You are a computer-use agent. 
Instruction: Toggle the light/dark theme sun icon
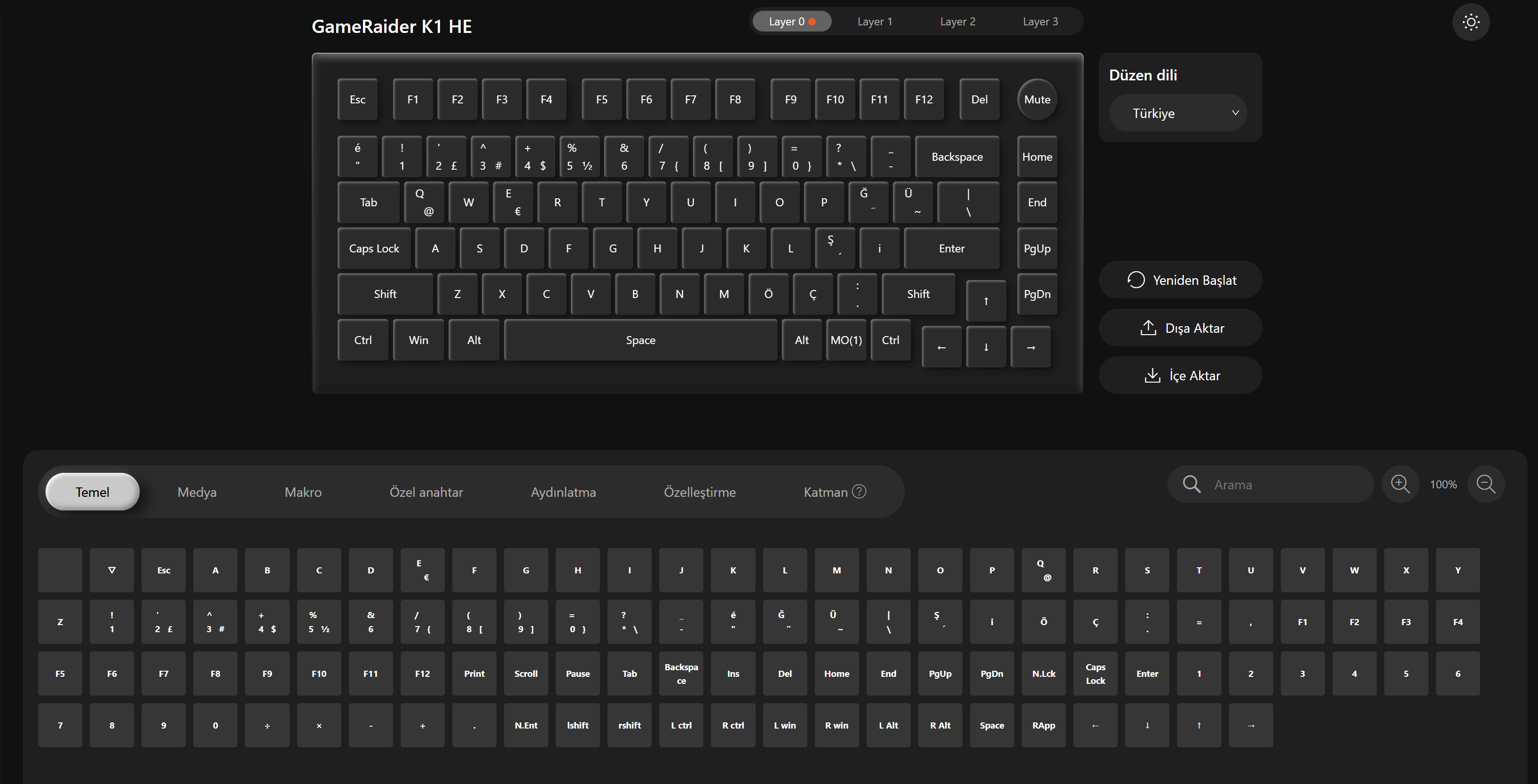1471,22
